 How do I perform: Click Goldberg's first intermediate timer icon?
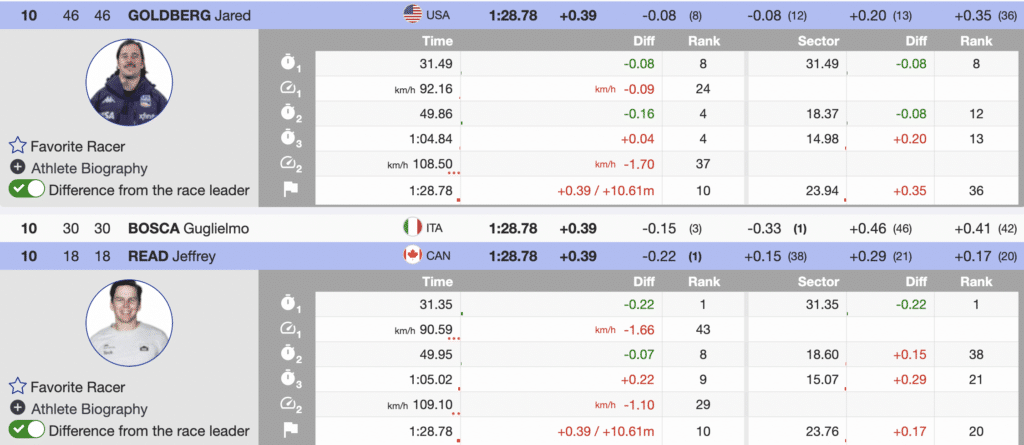[289, 63]
